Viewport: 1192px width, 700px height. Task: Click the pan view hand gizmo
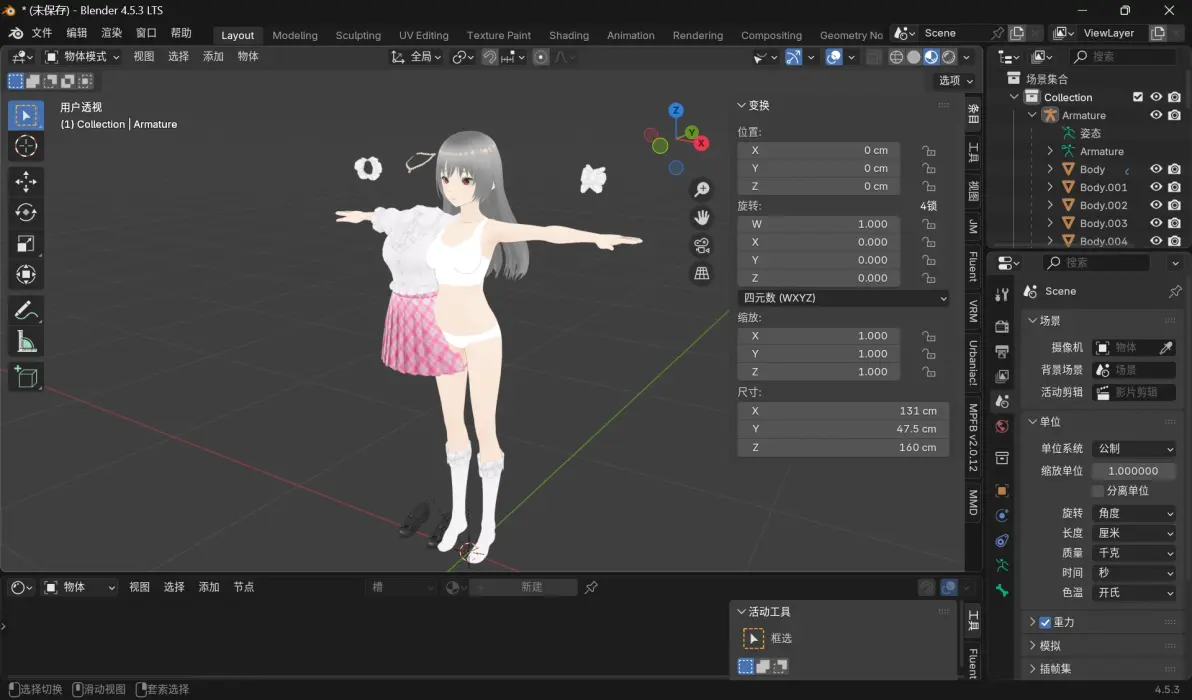(x=702, y=217)
